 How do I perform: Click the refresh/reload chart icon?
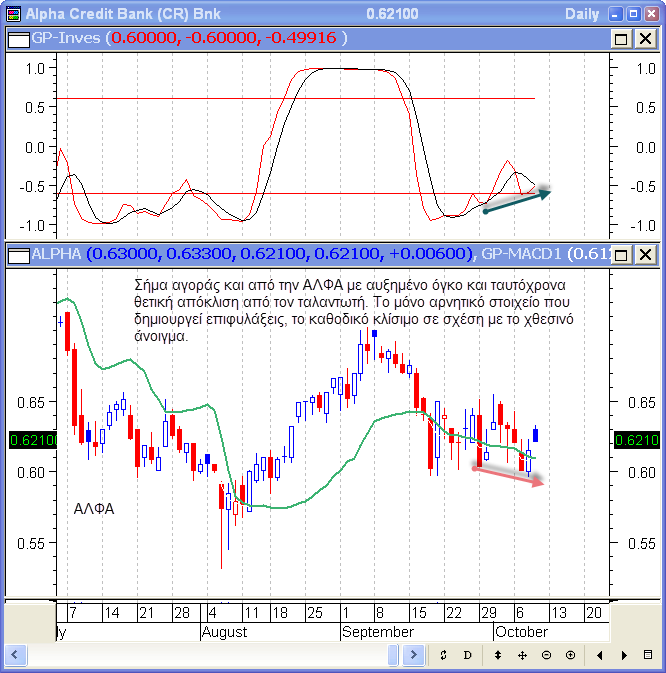[x=443, y=655]
